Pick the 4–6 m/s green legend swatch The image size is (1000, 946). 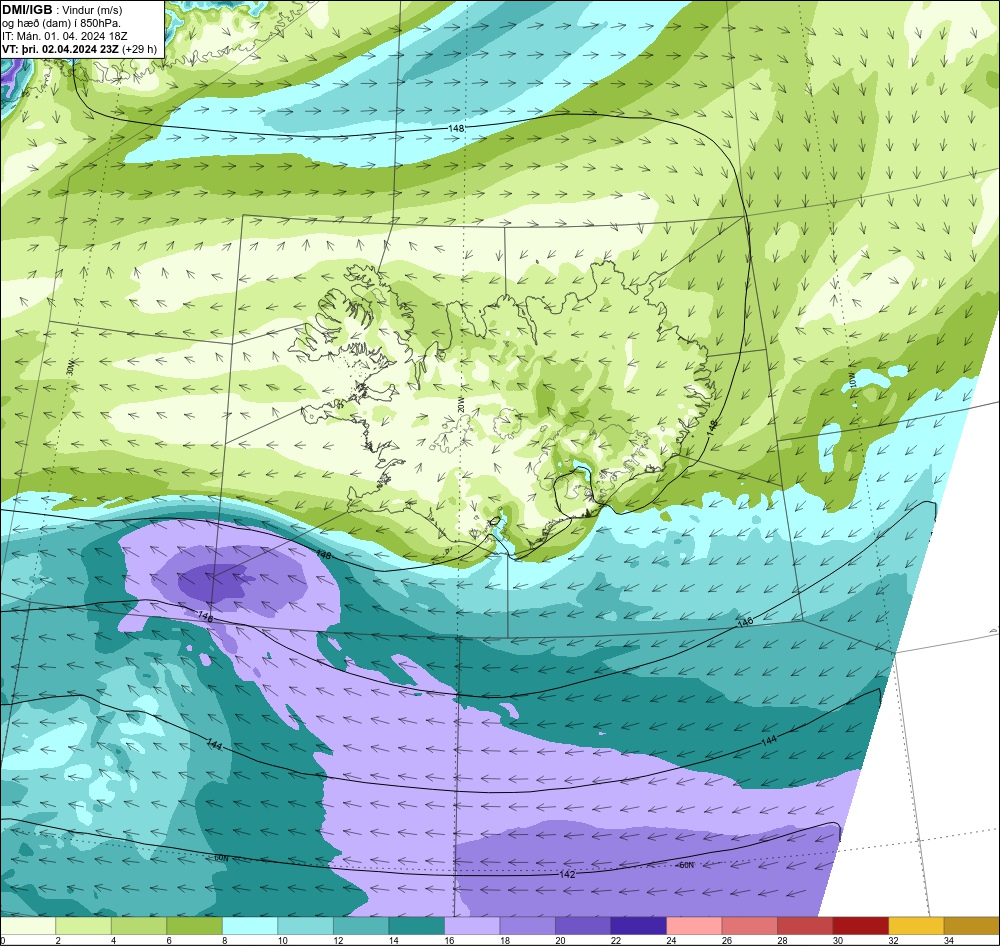(139, 926)
